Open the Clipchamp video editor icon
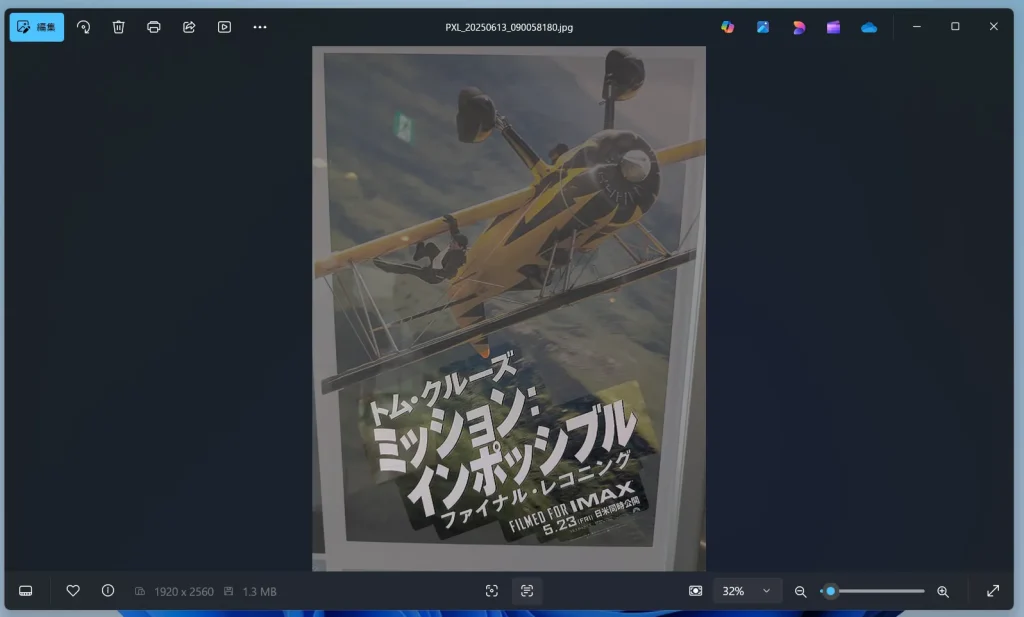This screenshot has width=1024, height=617. pyautogui.click(x=833, y=27)
